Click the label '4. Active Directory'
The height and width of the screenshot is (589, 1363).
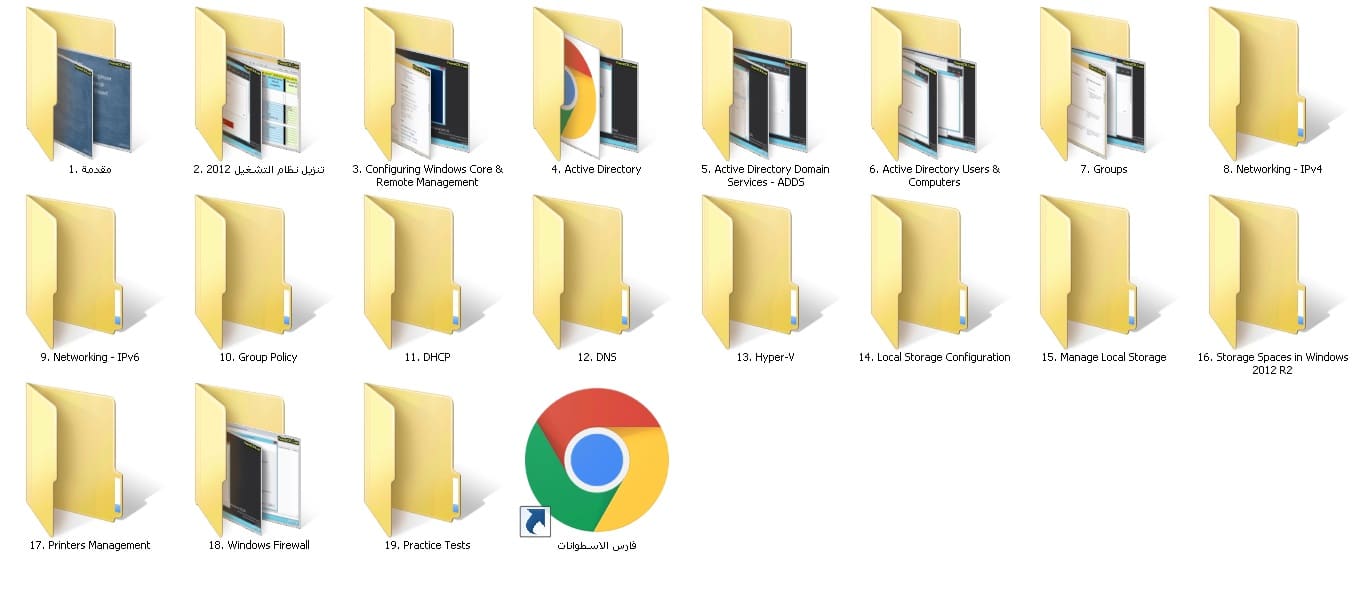point(596,170)
